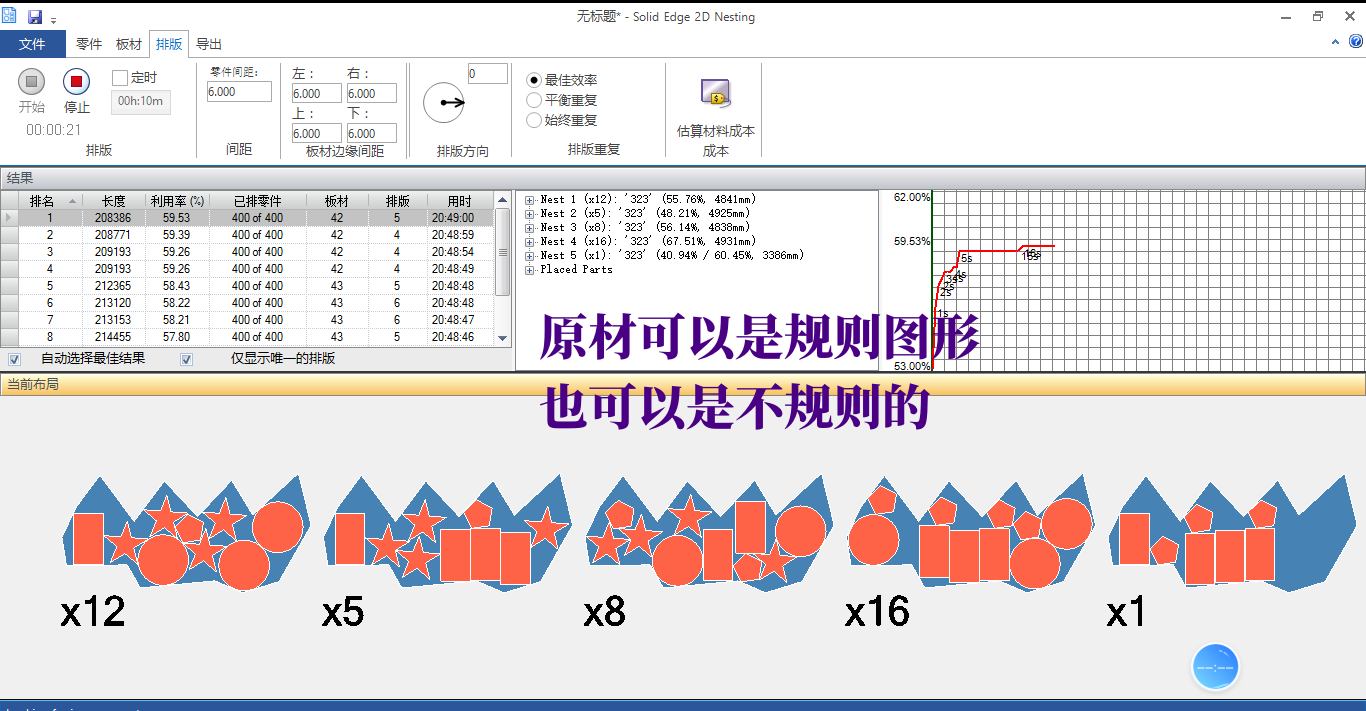Expand Nest 2 (x5) tree node
The height and width of the screenshot is (711, 1366).
pyautogui.click(x=529, y=214)
